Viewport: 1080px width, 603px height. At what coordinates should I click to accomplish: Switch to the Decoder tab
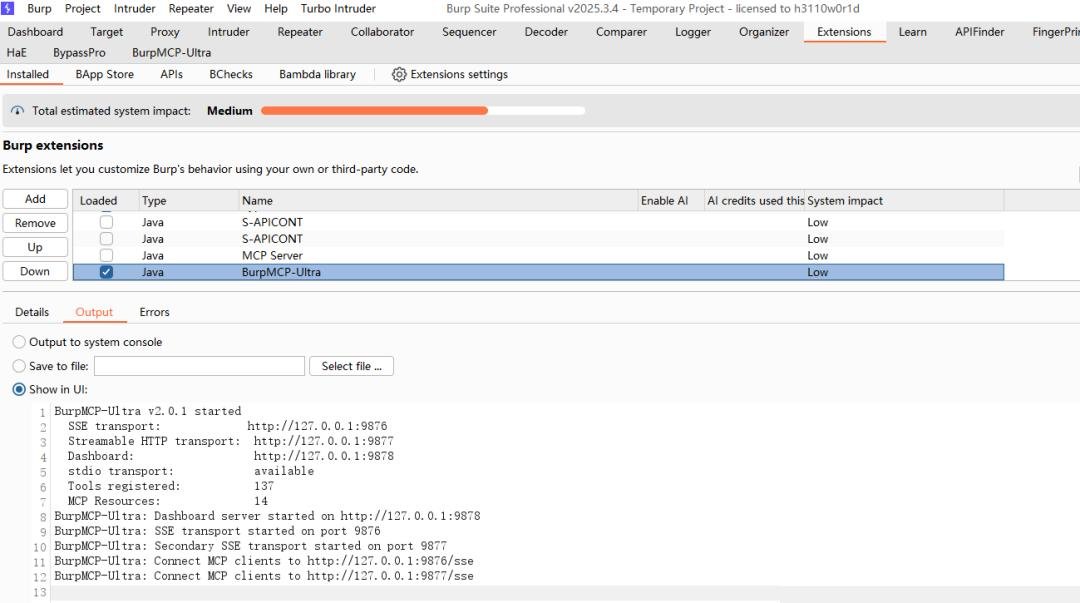[x=546, y=32]
